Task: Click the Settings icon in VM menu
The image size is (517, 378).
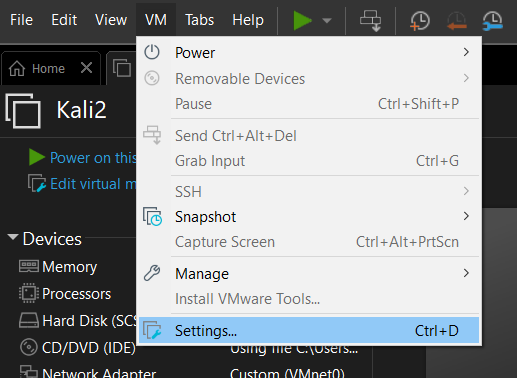Action: coord(152,330)
